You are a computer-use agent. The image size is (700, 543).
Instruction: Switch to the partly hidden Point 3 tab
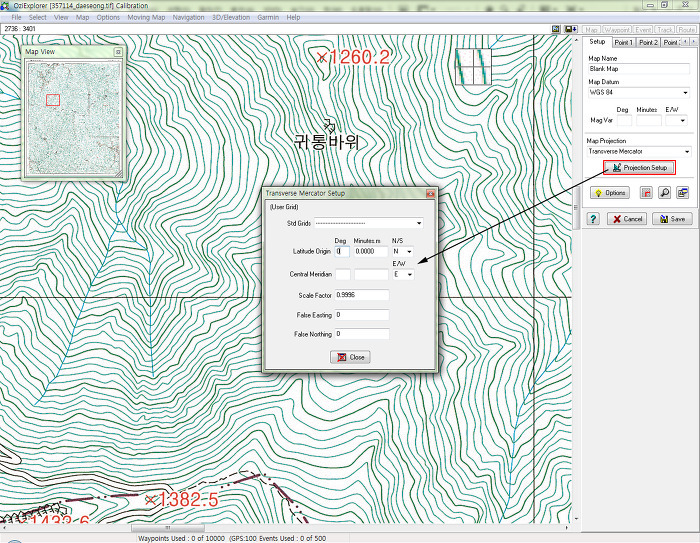[x=670, y=42]
